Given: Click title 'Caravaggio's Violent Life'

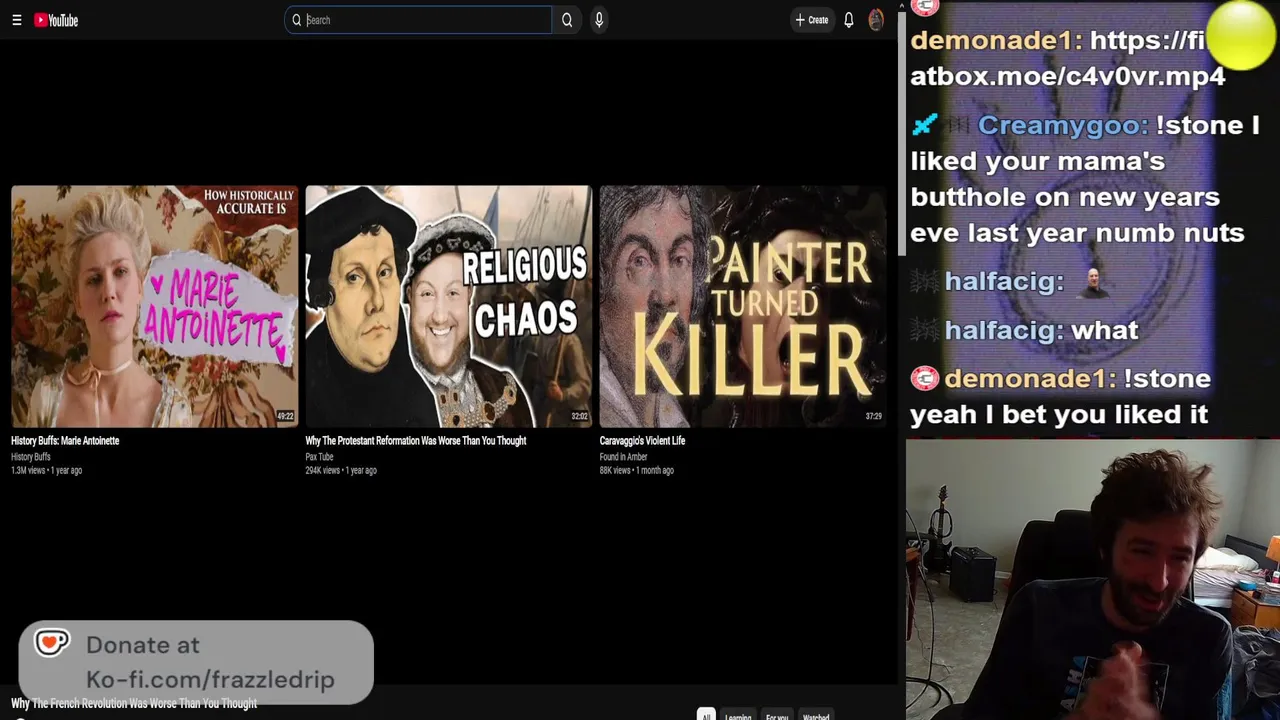Looking at the screenshot, I should 642,440.
